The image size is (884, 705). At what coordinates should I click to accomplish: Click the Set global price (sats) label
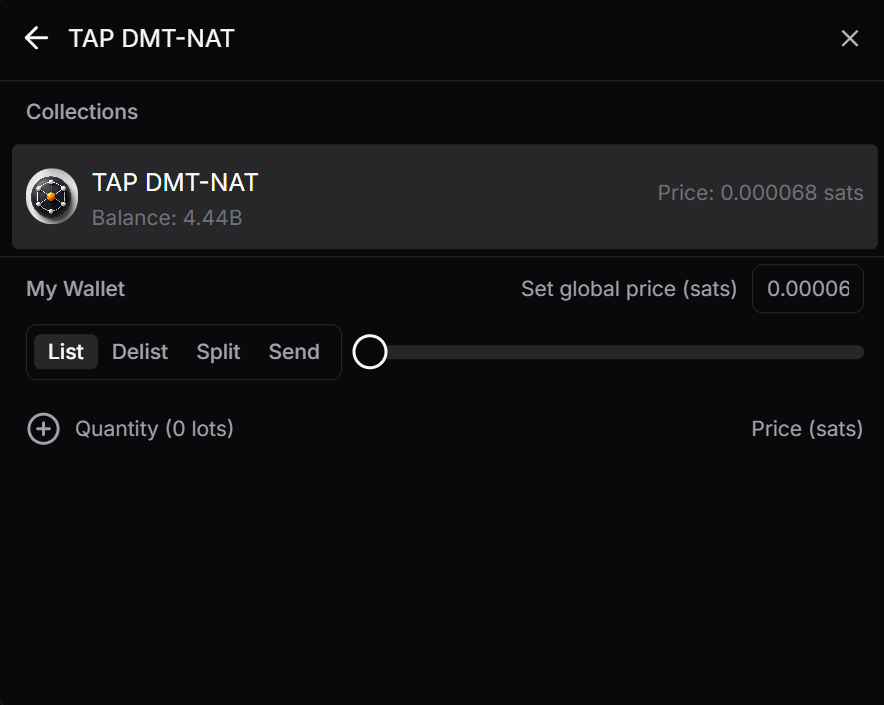click(628, 289)
